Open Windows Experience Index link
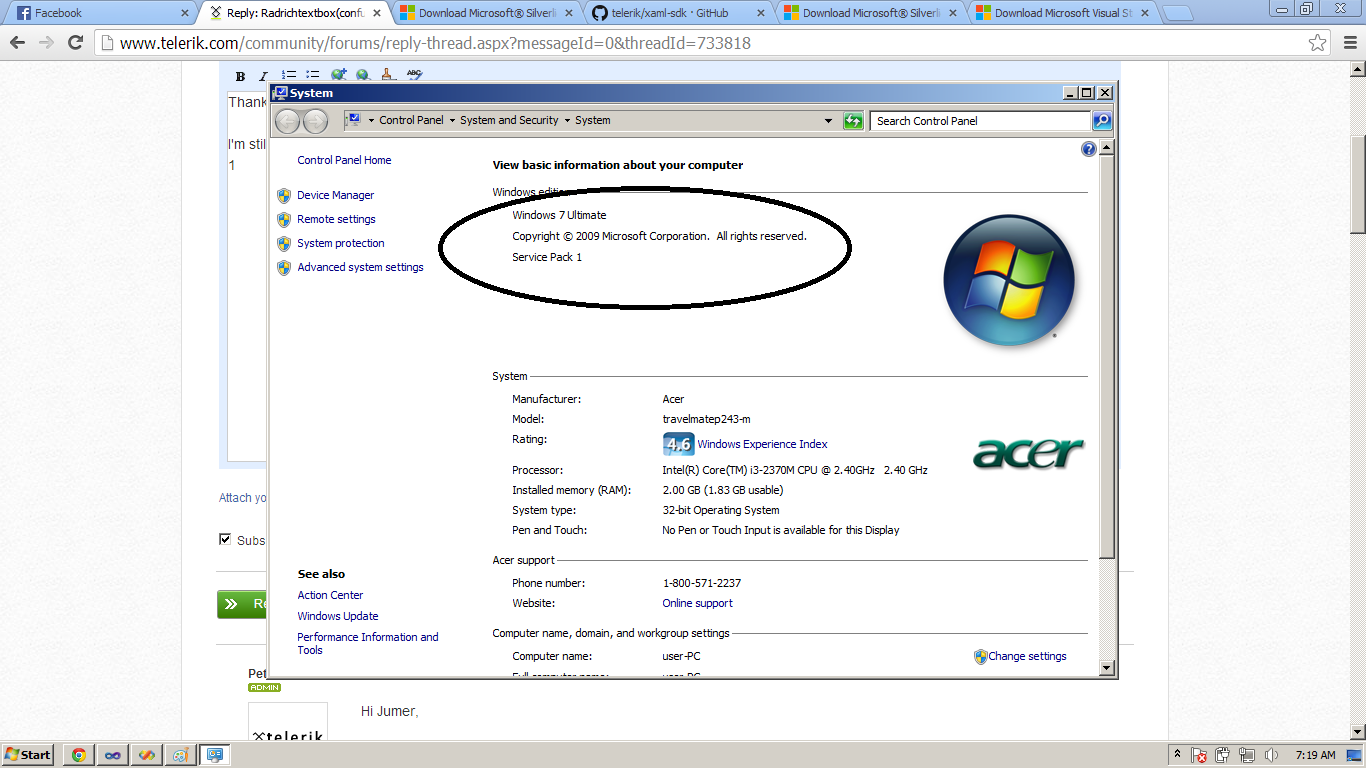This screenshot has height=768, width=1366. pyautogui.click(x=762, y=444)
